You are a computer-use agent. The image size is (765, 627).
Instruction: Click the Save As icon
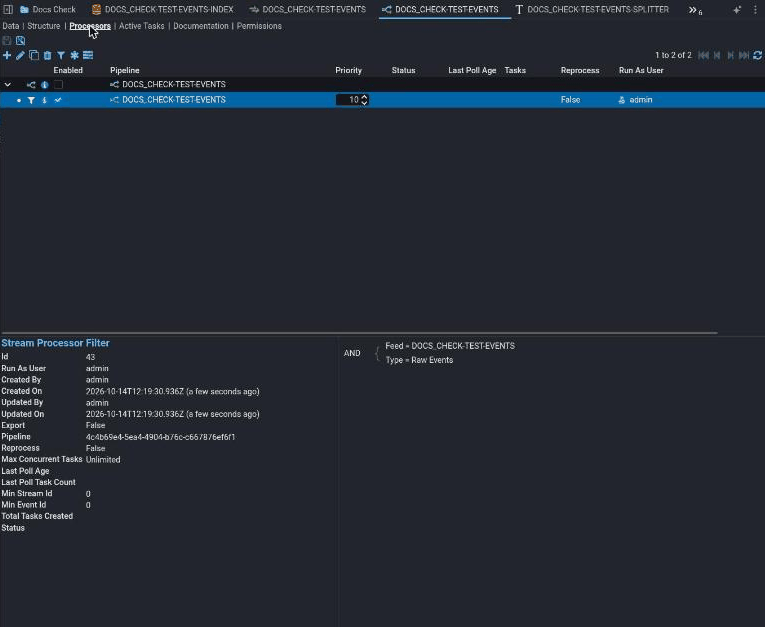pos(20,40)
